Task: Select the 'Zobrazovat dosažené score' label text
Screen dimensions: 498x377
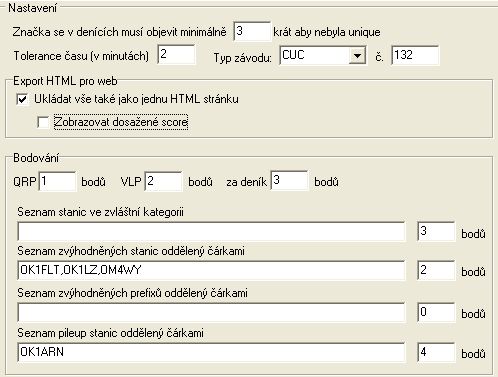Action: (x=121, y=122)
